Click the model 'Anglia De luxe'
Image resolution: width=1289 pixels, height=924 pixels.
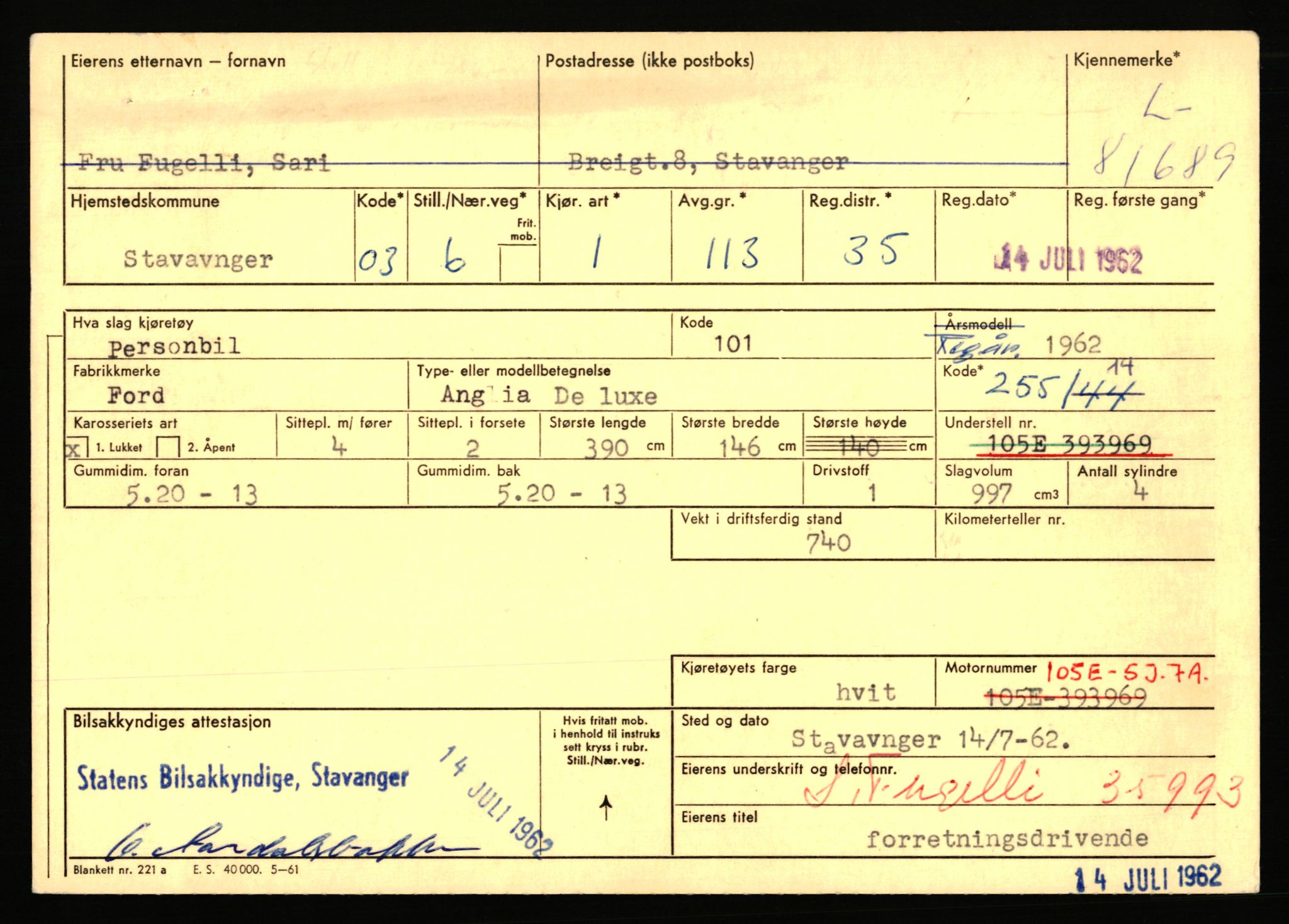549,395
